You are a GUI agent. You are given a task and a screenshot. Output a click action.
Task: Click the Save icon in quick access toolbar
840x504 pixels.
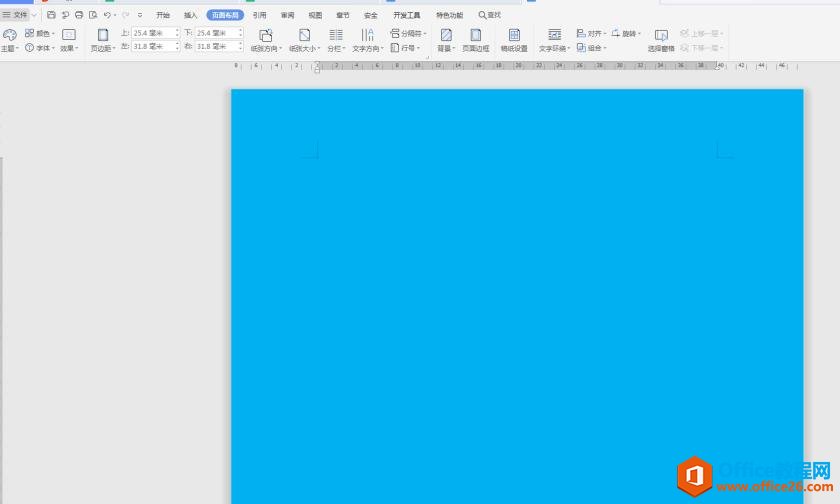point(51,15)
